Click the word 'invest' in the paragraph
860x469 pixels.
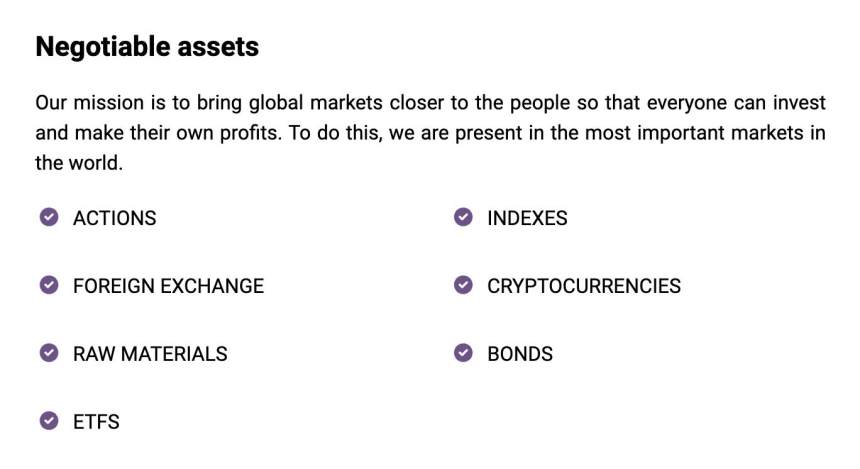[x=800, y=103]
